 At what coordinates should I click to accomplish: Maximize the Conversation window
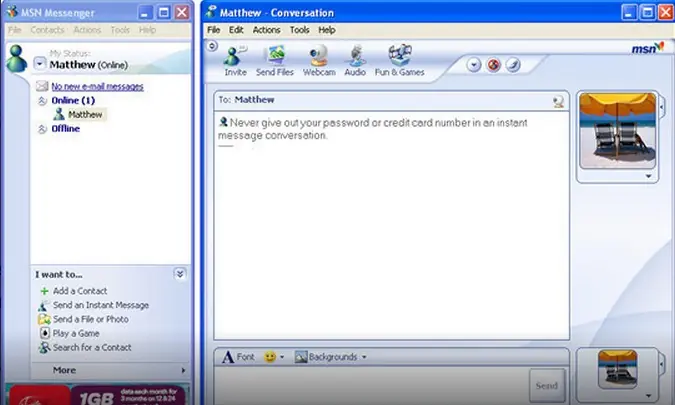tap(647, 12)
